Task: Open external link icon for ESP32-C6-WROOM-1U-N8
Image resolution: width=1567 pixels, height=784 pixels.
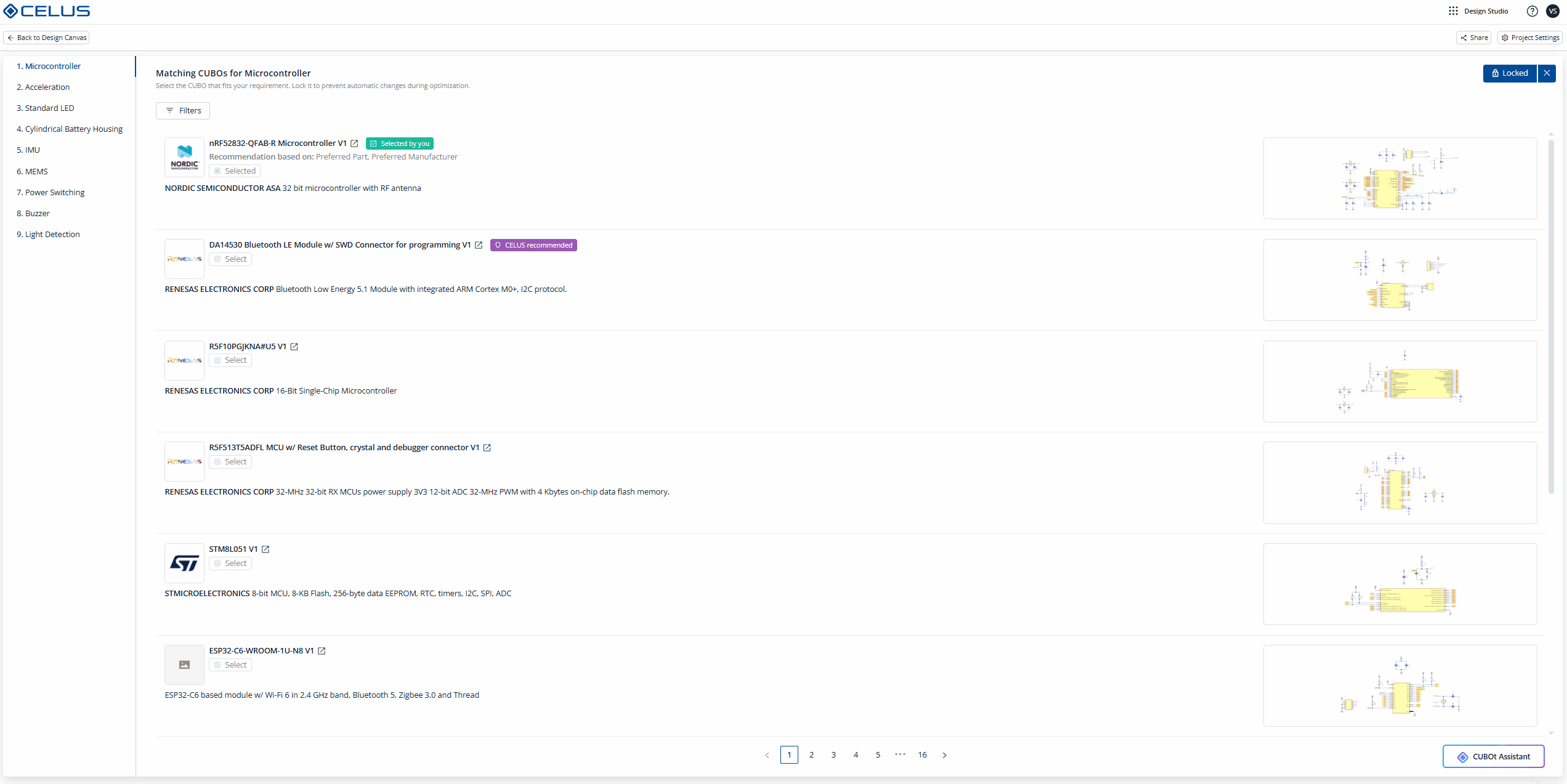Action: 322,651
